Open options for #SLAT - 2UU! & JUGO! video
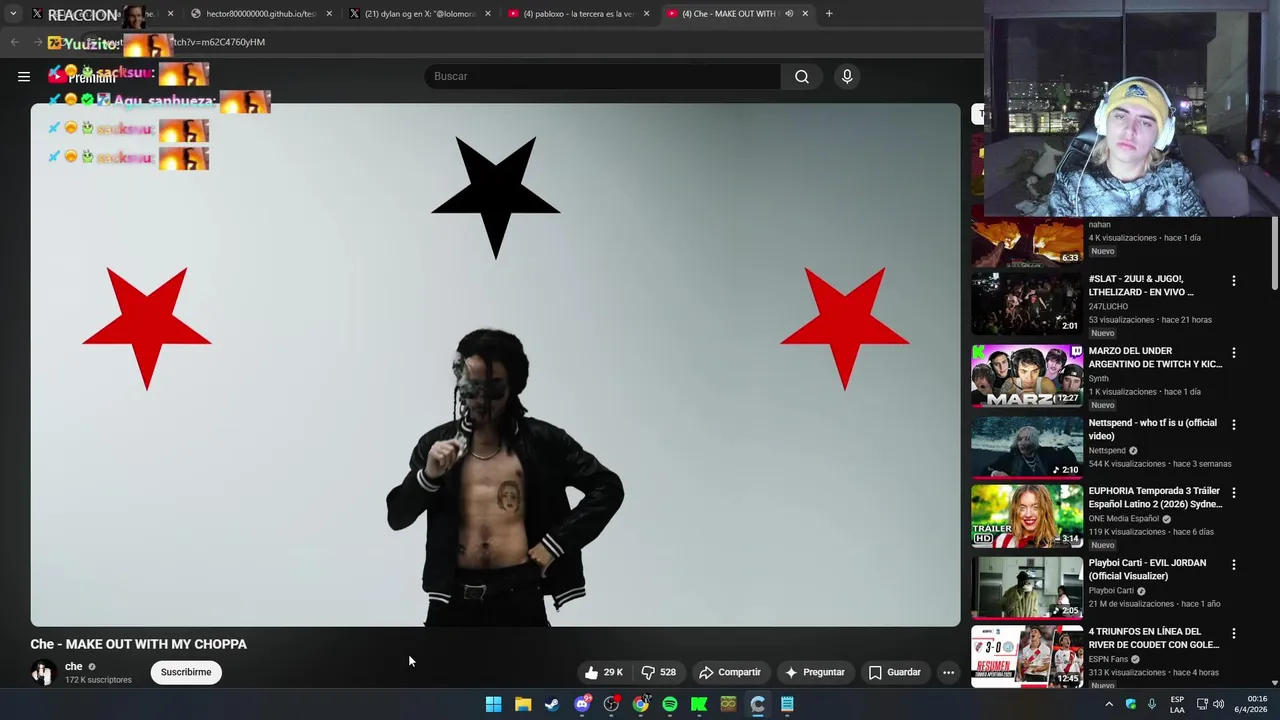The width and height of the screenshot is (1280, 720). point(1233,281)
